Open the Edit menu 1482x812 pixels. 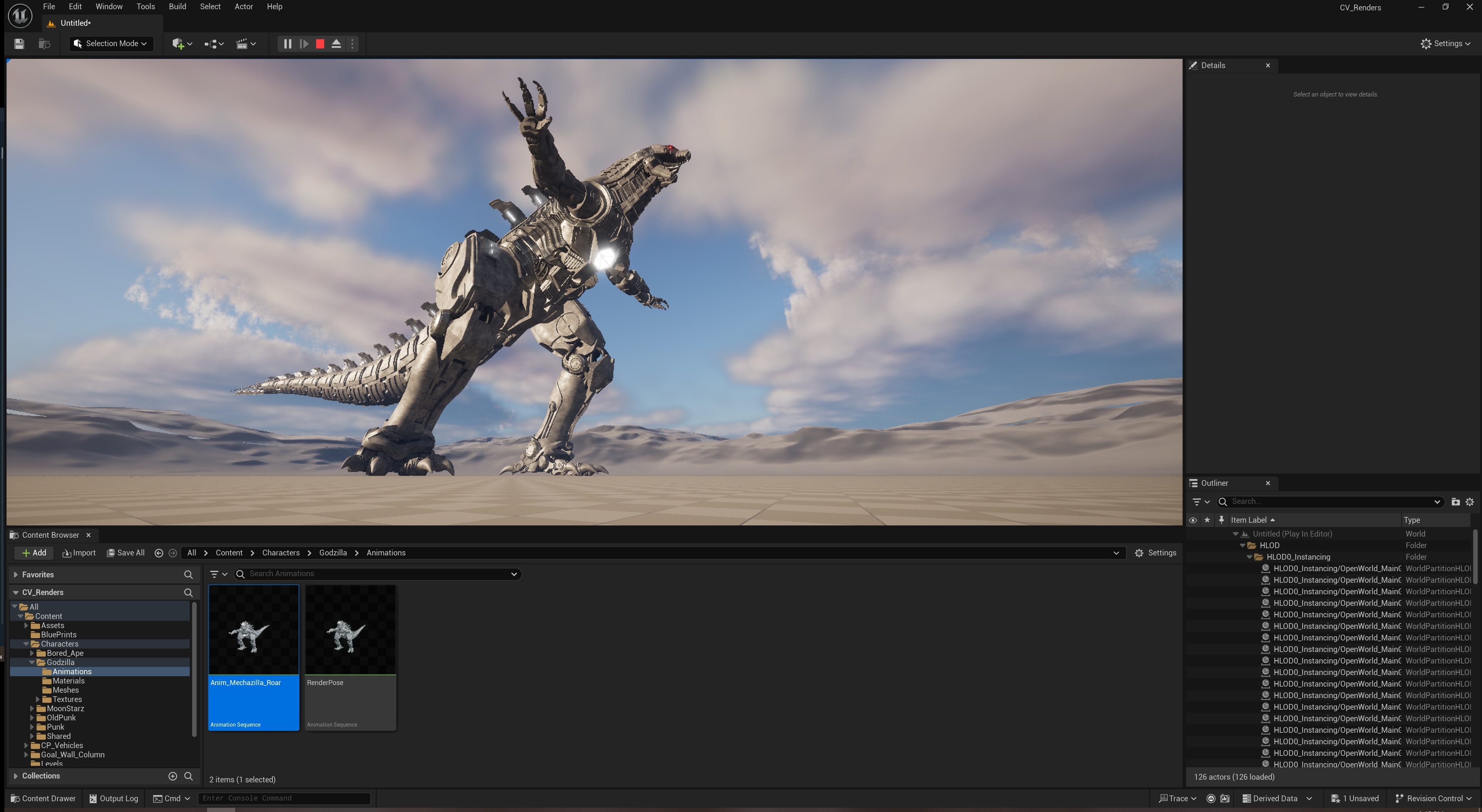[75, 6]
